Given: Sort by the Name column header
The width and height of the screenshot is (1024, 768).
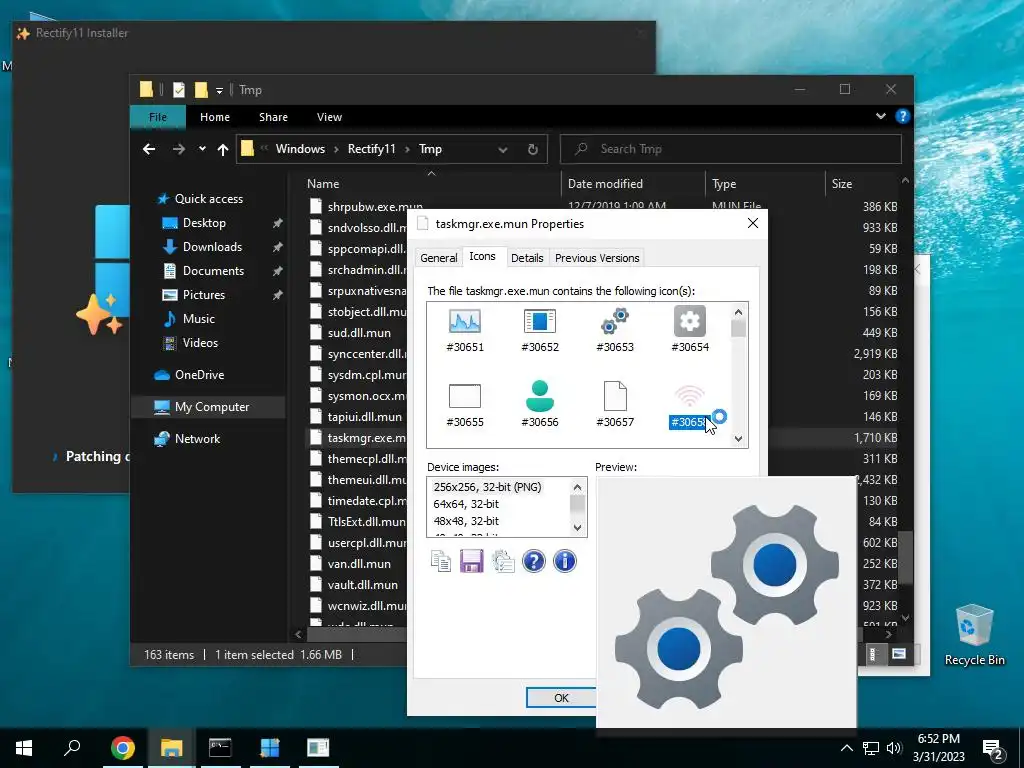Looking at the screenshot, I should coord(323,184).
